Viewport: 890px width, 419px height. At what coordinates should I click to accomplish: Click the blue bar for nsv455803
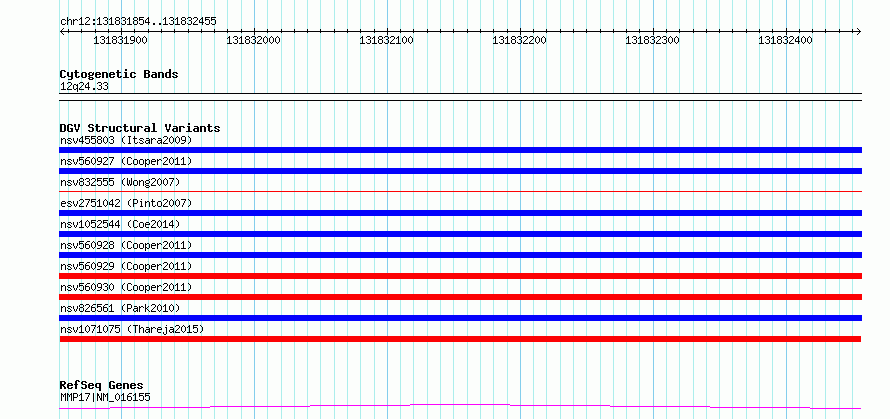[x=460, y=150]
